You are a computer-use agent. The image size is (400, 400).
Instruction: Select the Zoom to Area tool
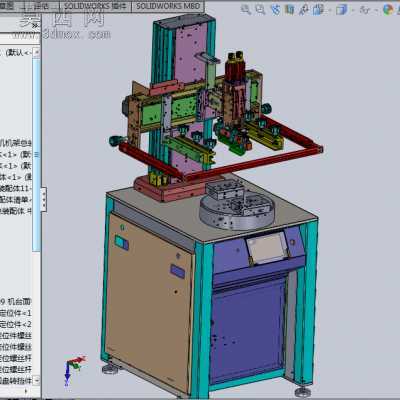click(x=260, y=10)
